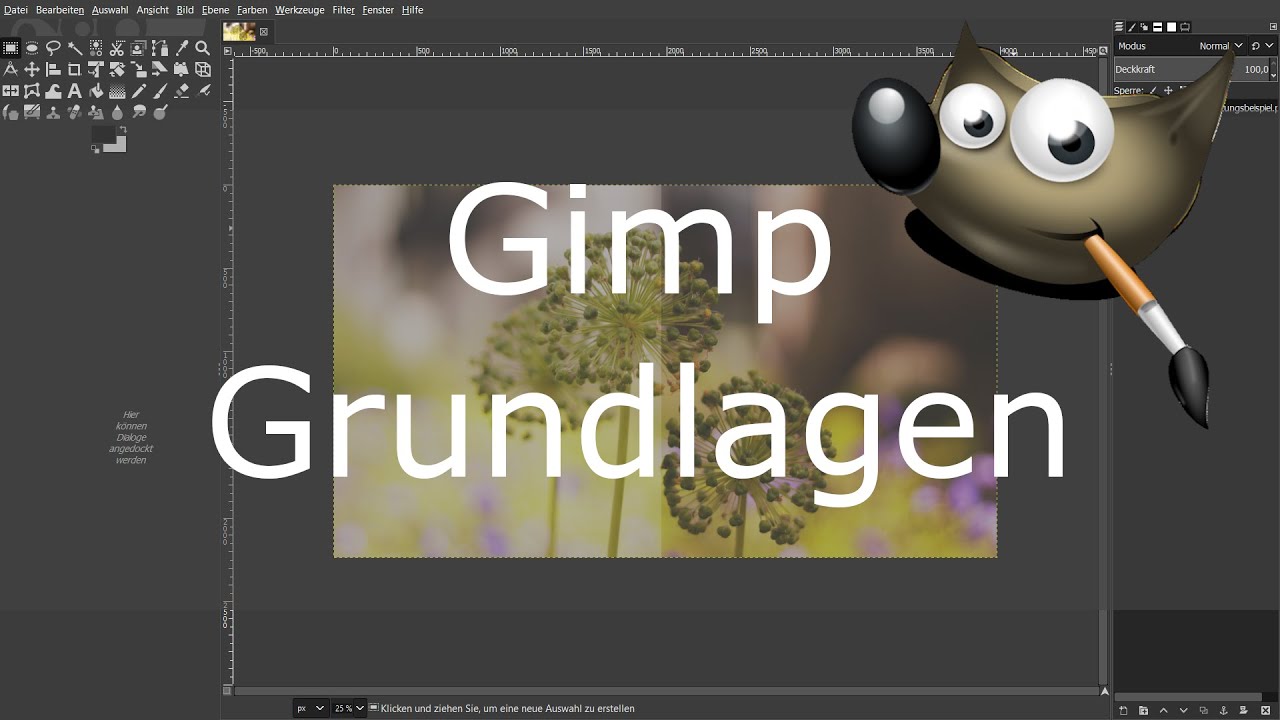Select the Move tool
1280x720 pixels.
click(32, 69)
